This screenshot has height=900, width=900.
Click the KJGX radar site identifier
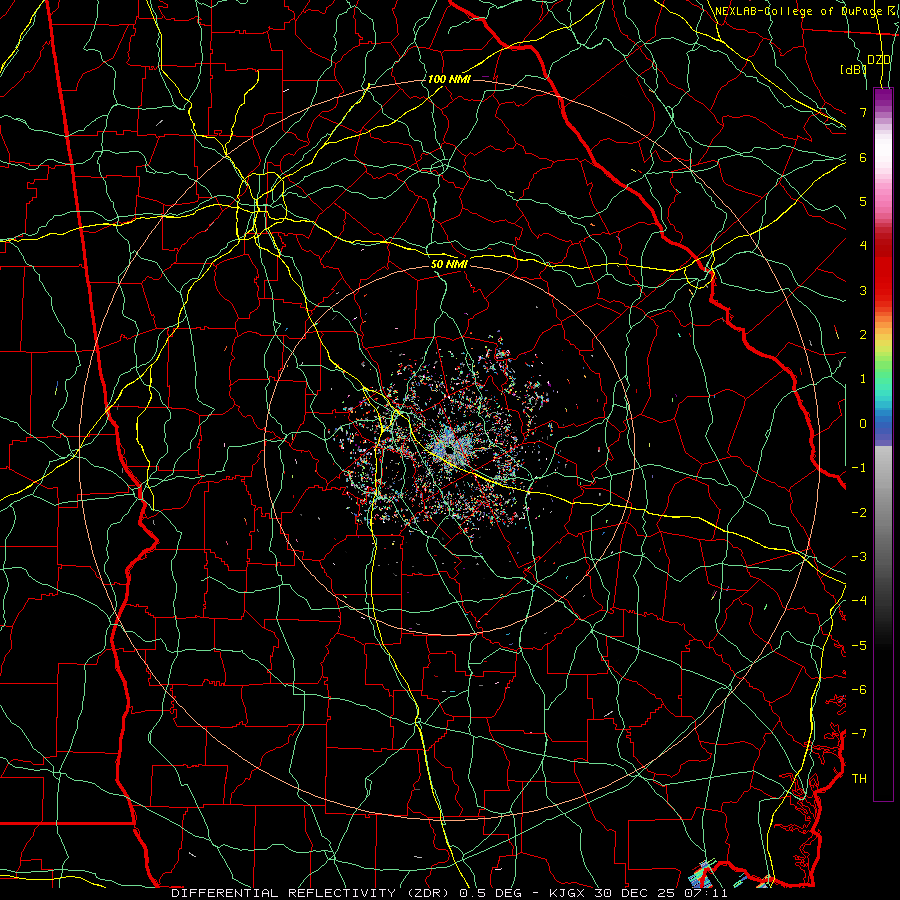coord(565,893)
